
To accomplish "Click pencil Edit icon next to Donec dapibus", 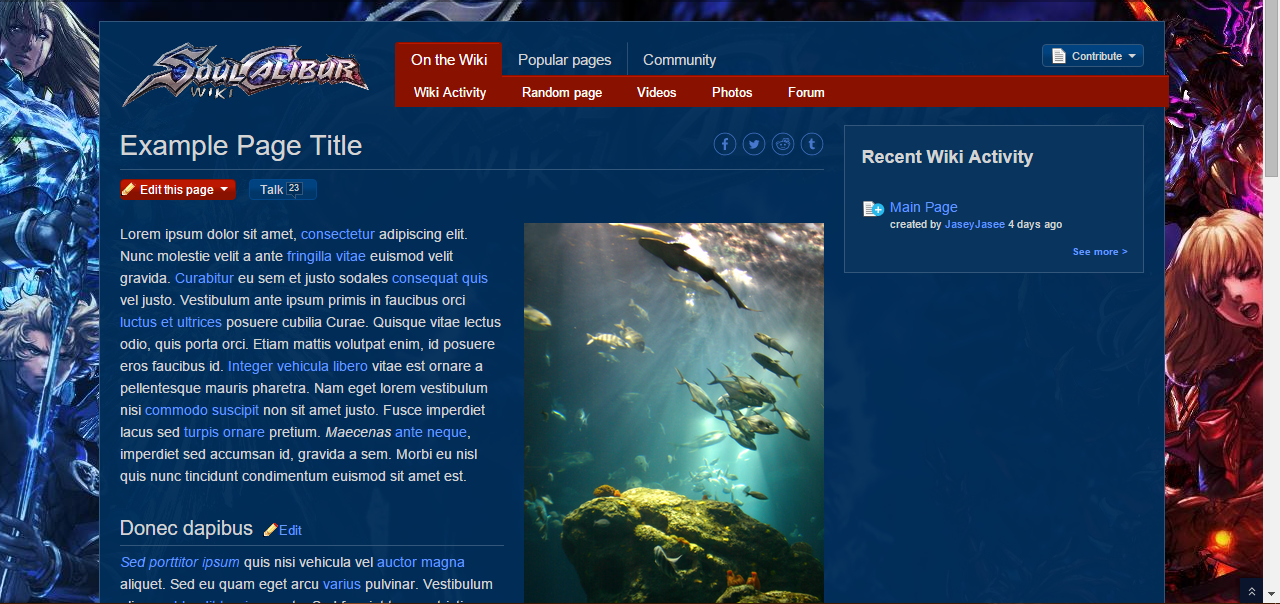I will click(x=271, y=530).
